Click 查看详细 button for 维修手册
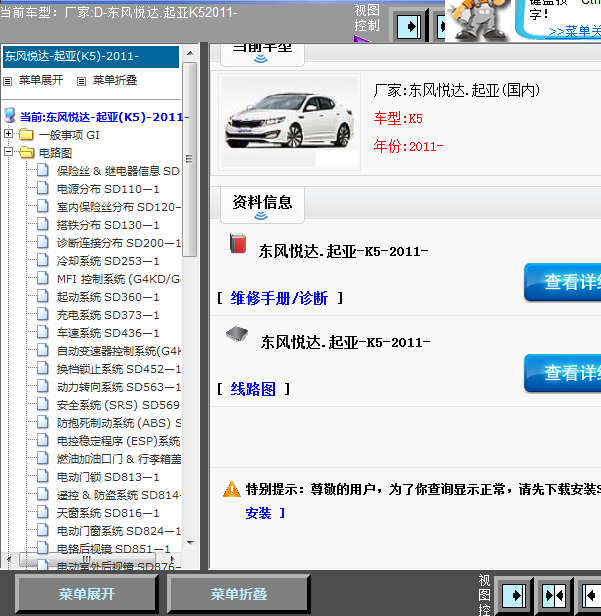 (x=563, y=282)
